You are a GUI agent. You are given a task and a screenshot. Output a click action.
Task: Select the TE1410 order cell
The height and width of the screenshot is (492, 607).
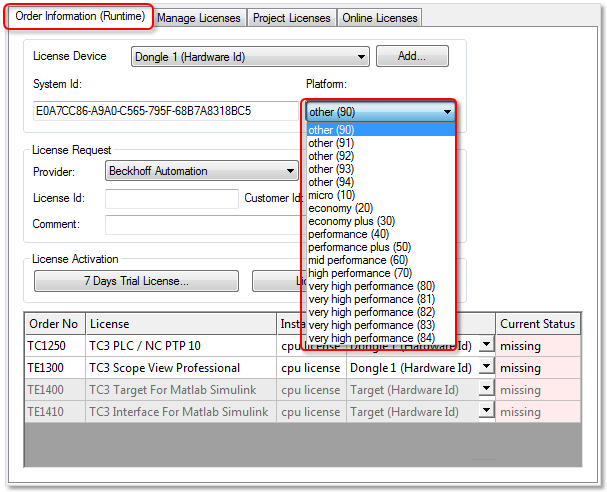[x=55, y=411]
